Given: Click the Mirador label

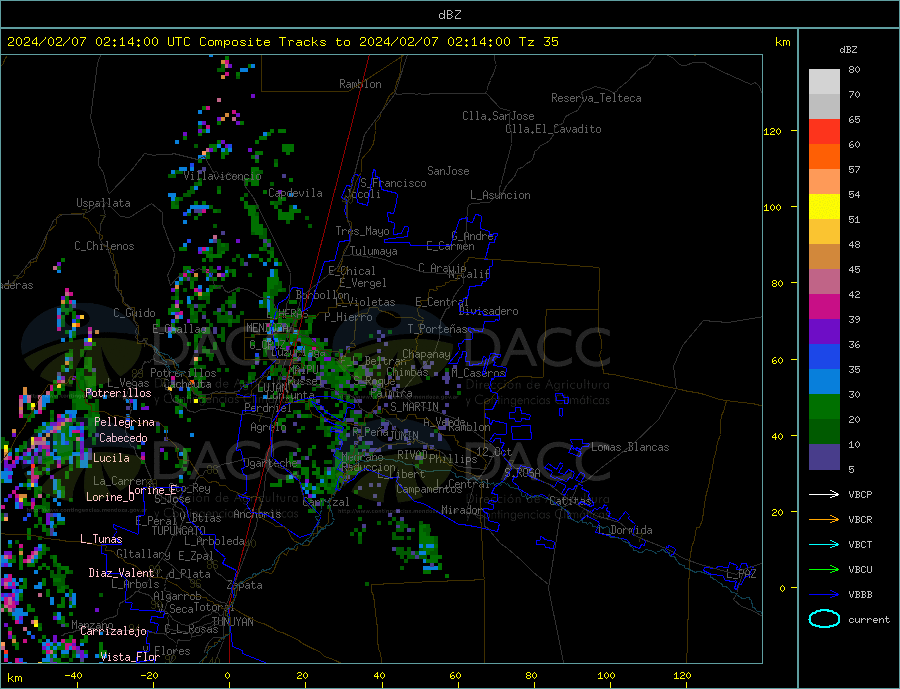Looking at the screenshot, I should click(x=462, y=510).
